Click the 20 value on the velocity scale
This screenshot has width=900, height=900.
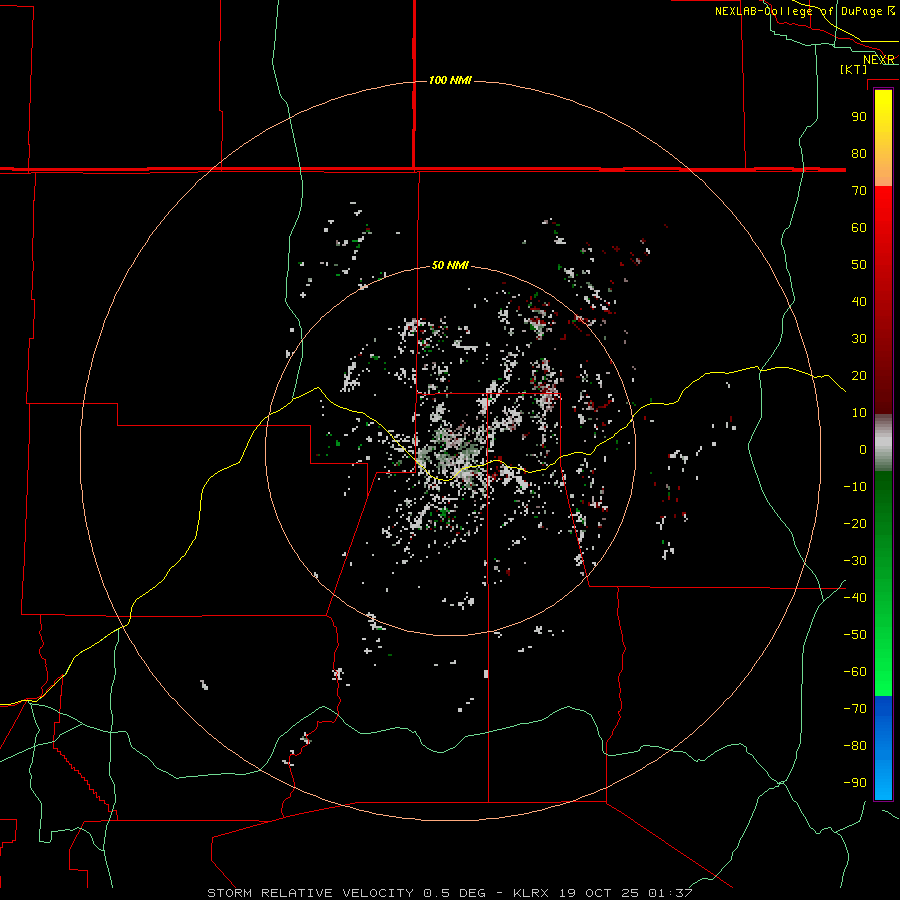coord(859,375)
